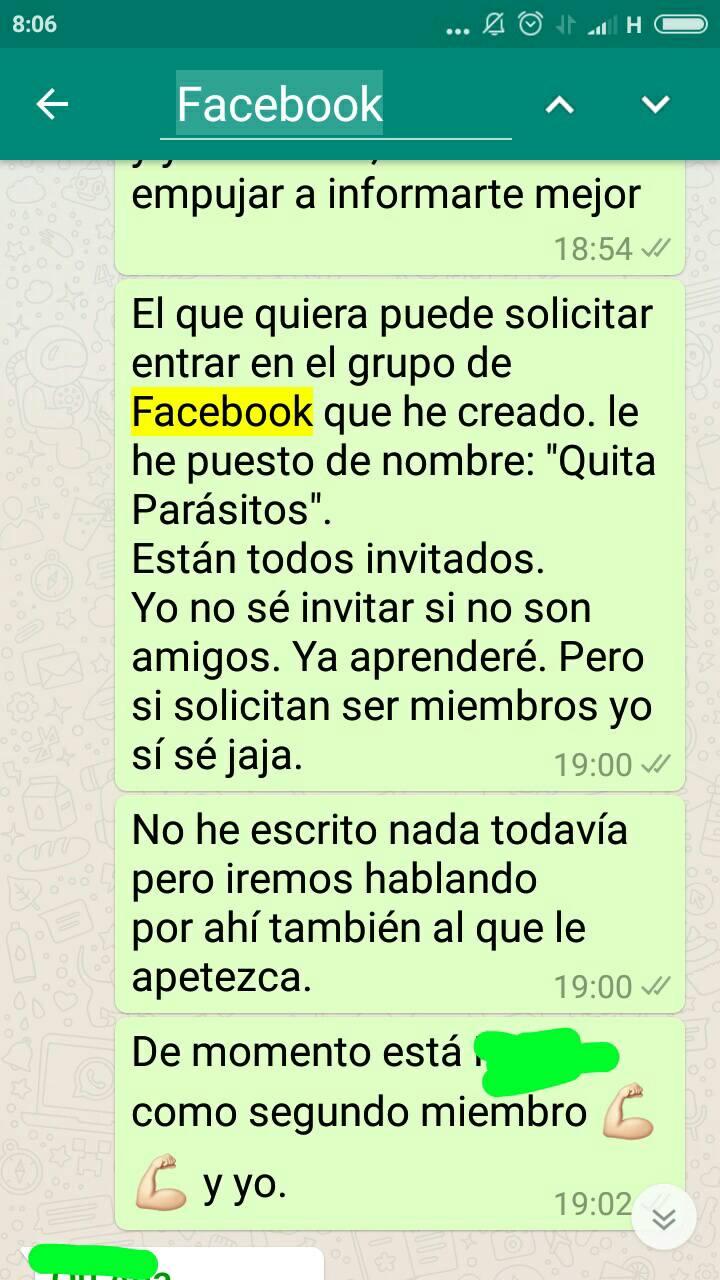Tap the mute notification icon in status bar

point(493,24)
